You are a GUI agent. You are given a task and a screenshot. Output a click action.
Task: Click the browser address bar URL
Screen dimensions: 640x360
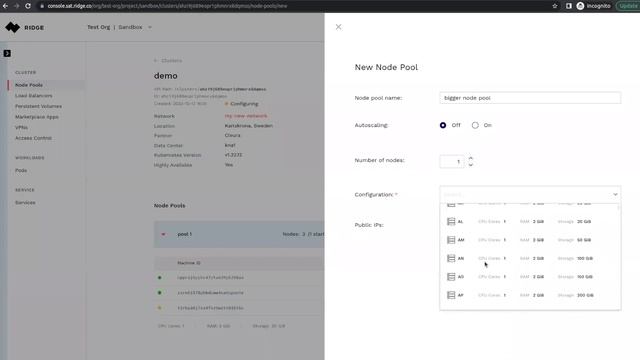pyautogui.click(x=167, y=6)
